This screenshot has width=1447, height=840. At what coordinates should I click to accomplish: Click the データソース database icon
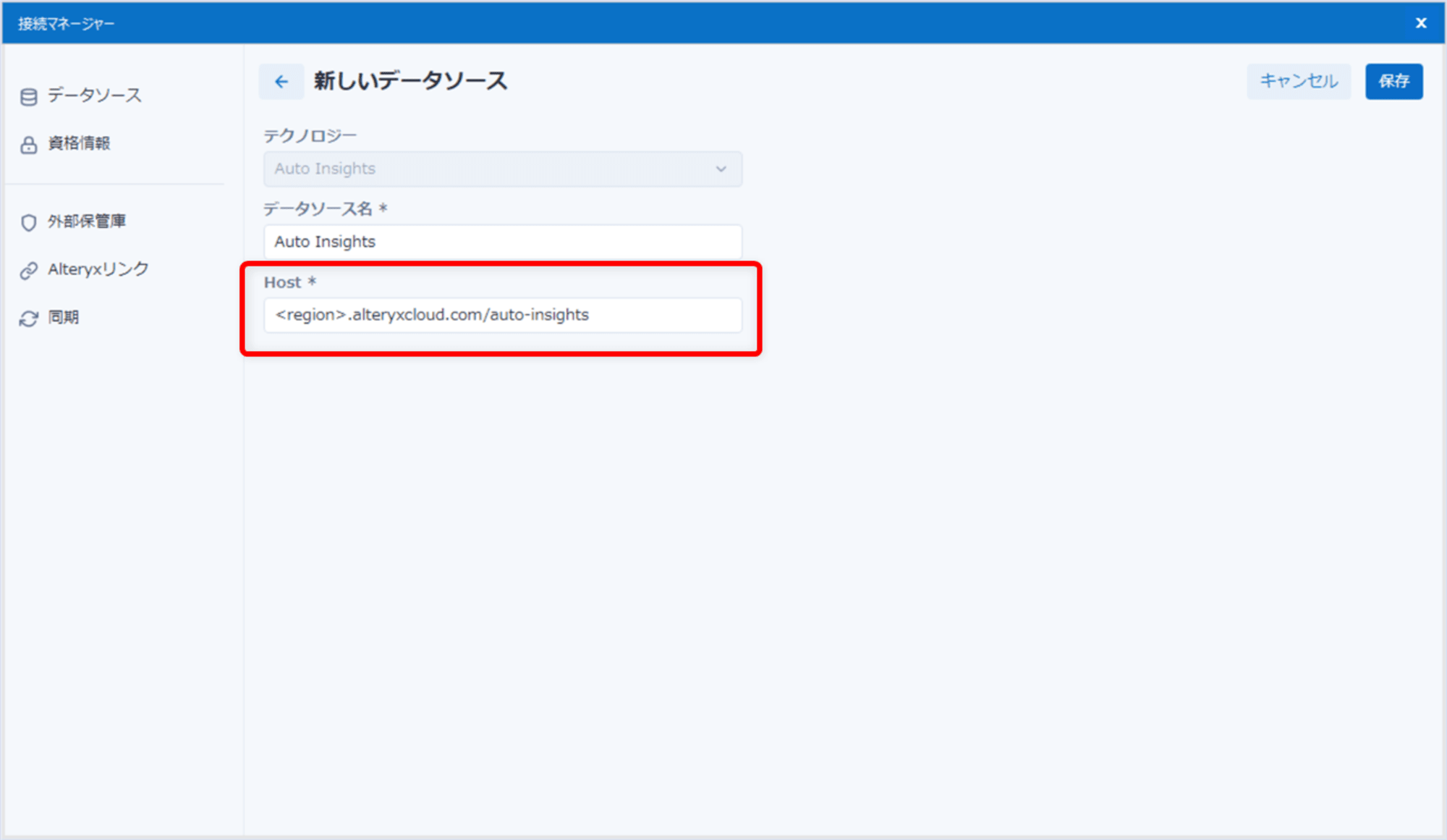tap(29, 97)
